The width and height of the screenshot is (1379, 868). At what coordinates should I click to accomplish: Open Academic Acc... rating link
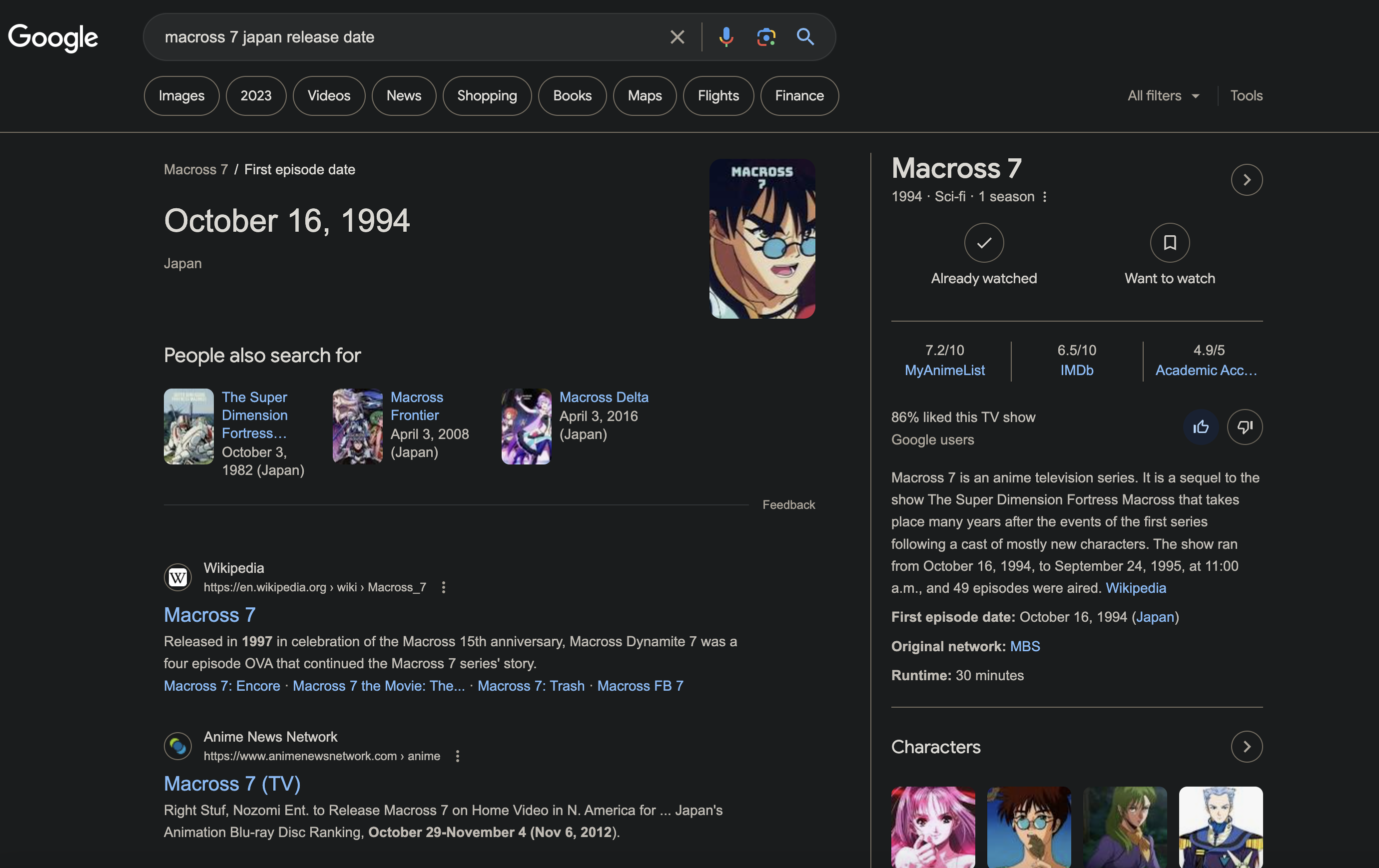[1206, 371]
